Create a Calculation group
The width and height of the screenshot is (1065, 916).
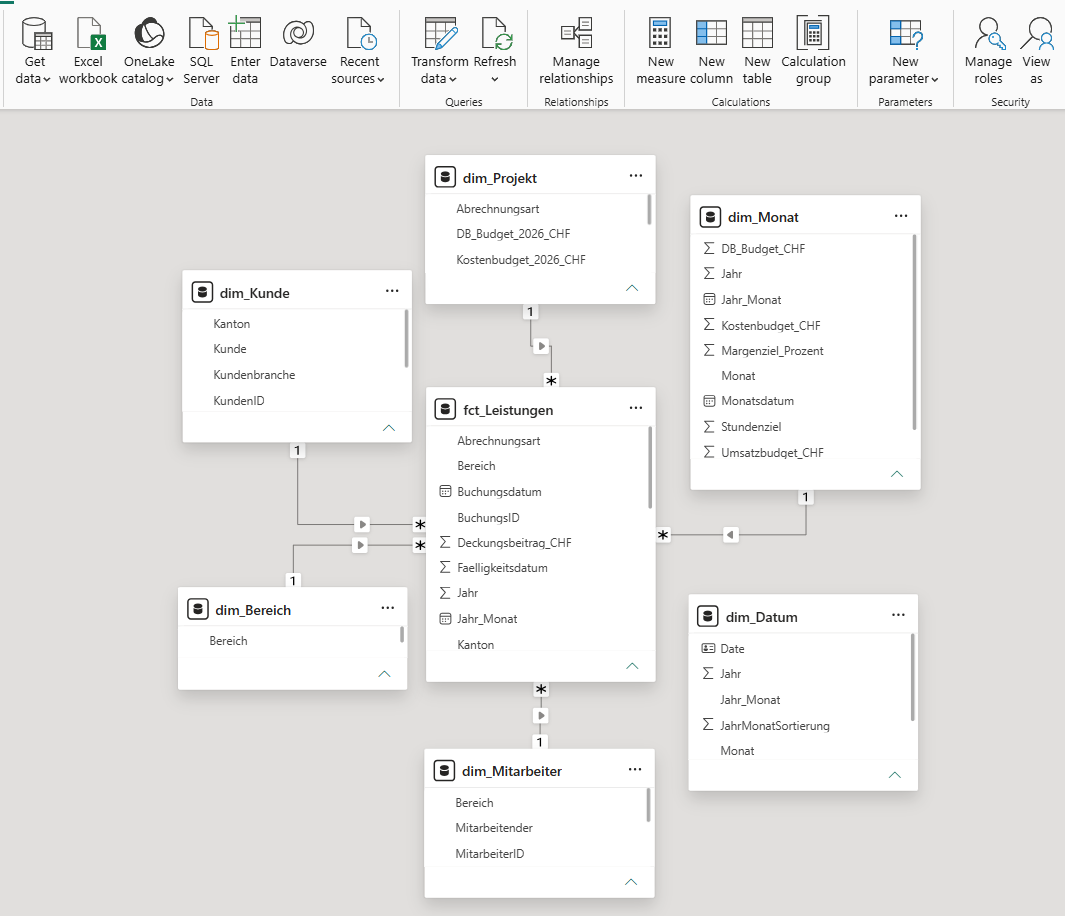[813, 52]
